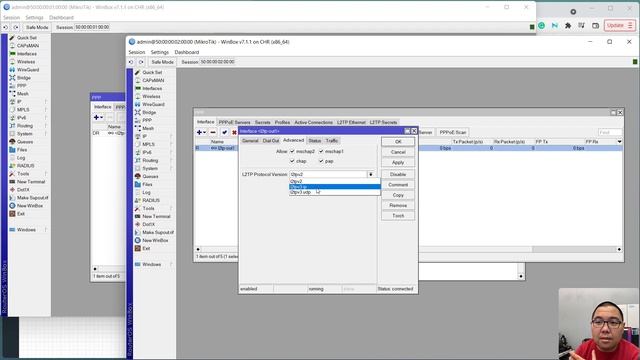Open the Profiles tab in PPP window
640x360 pixels.
tap(282, 122)
